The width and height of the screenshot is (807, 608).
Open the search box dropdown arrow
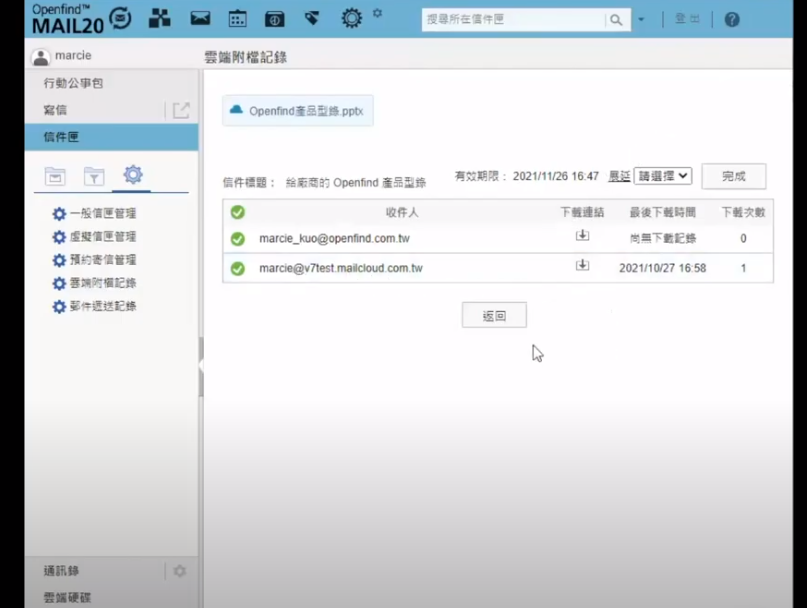641,19
